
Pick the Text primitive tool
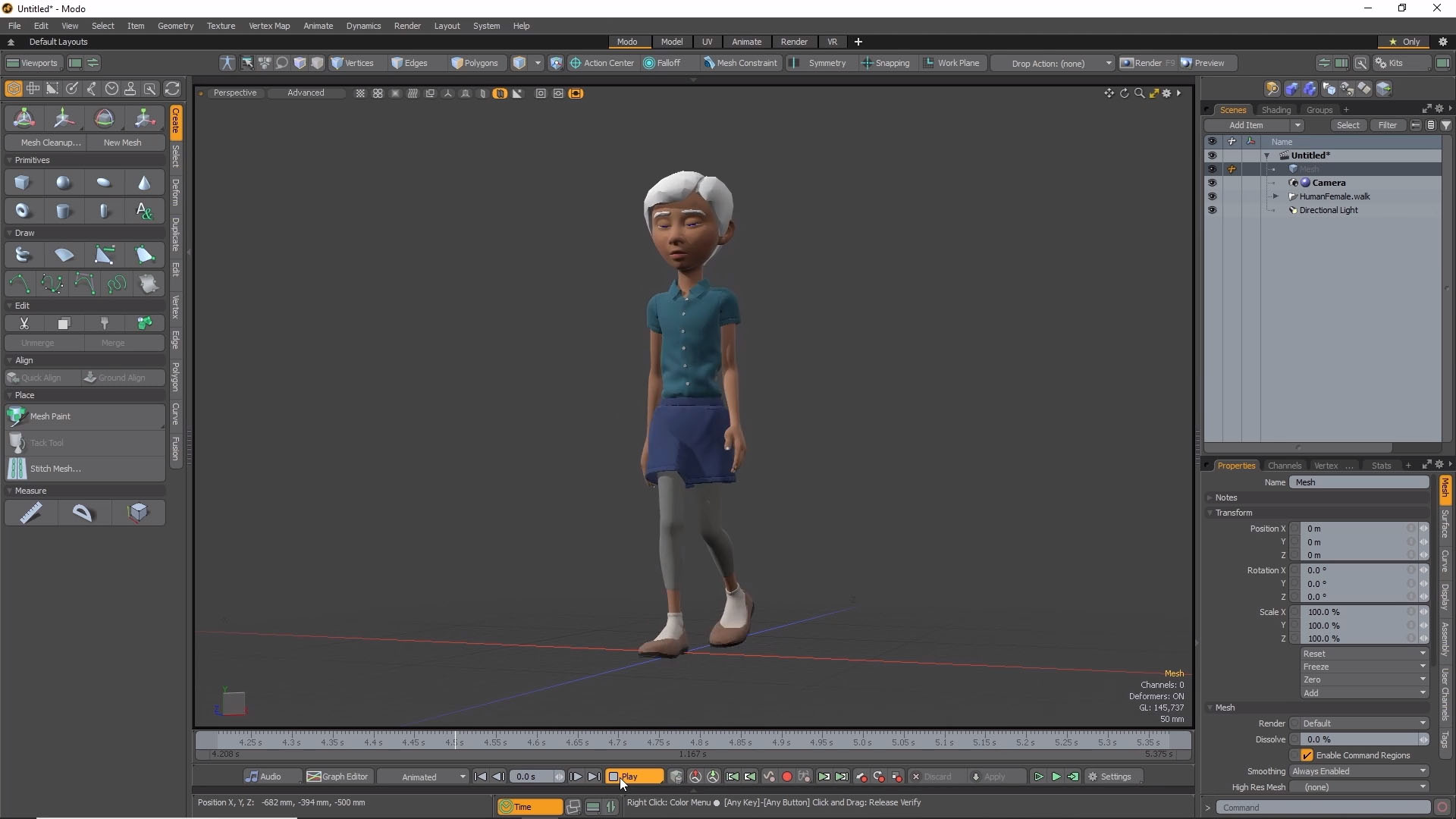point(144,211)
